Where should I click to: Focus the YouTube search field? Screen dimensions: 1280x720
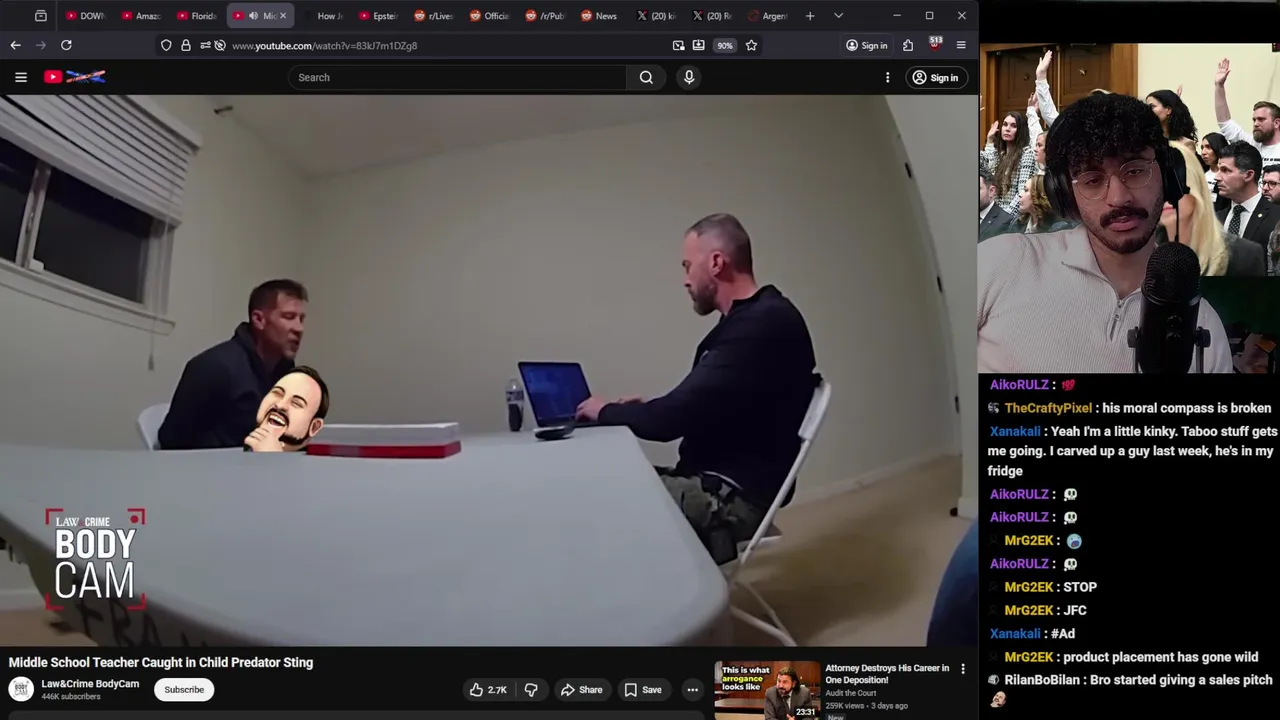(458, 77)
